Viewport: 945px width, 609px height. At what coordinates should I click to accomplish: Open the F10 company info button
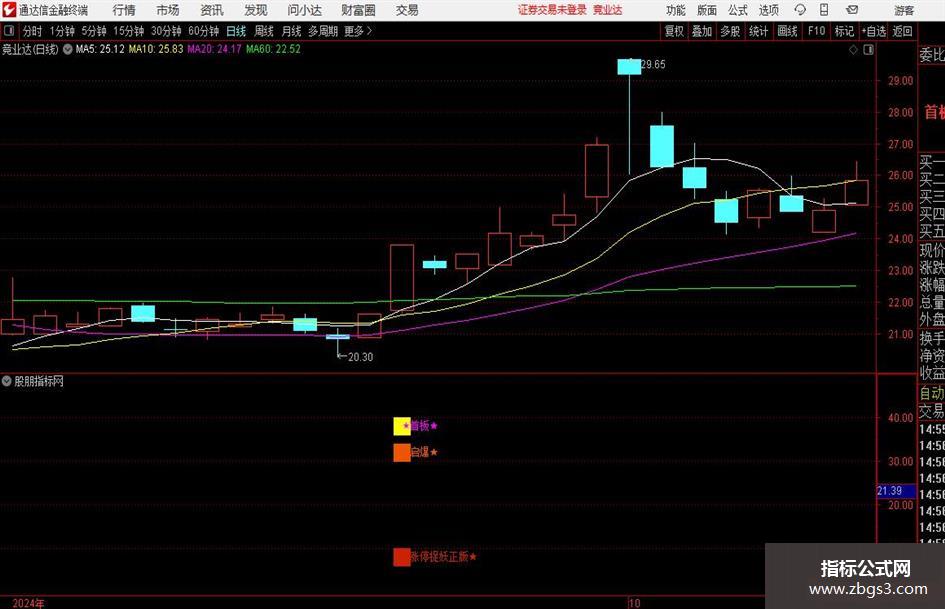tap(816, 31)
